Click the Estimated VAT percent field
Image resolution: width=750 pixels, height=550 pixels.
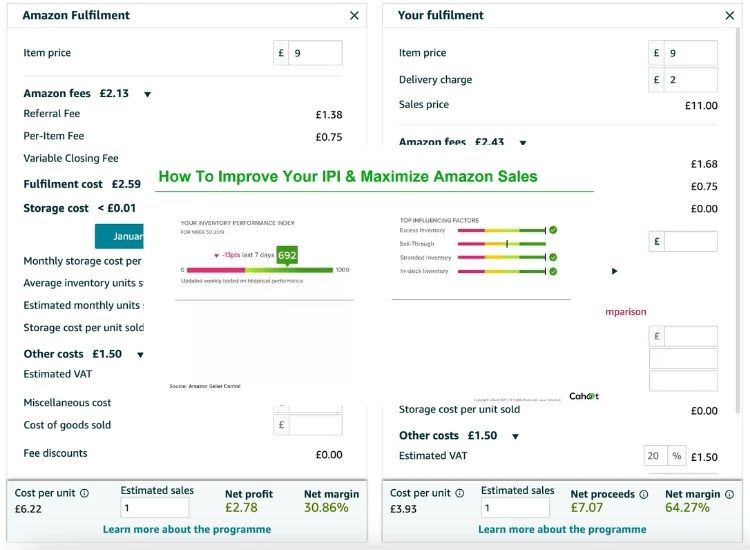pos(655,456)
